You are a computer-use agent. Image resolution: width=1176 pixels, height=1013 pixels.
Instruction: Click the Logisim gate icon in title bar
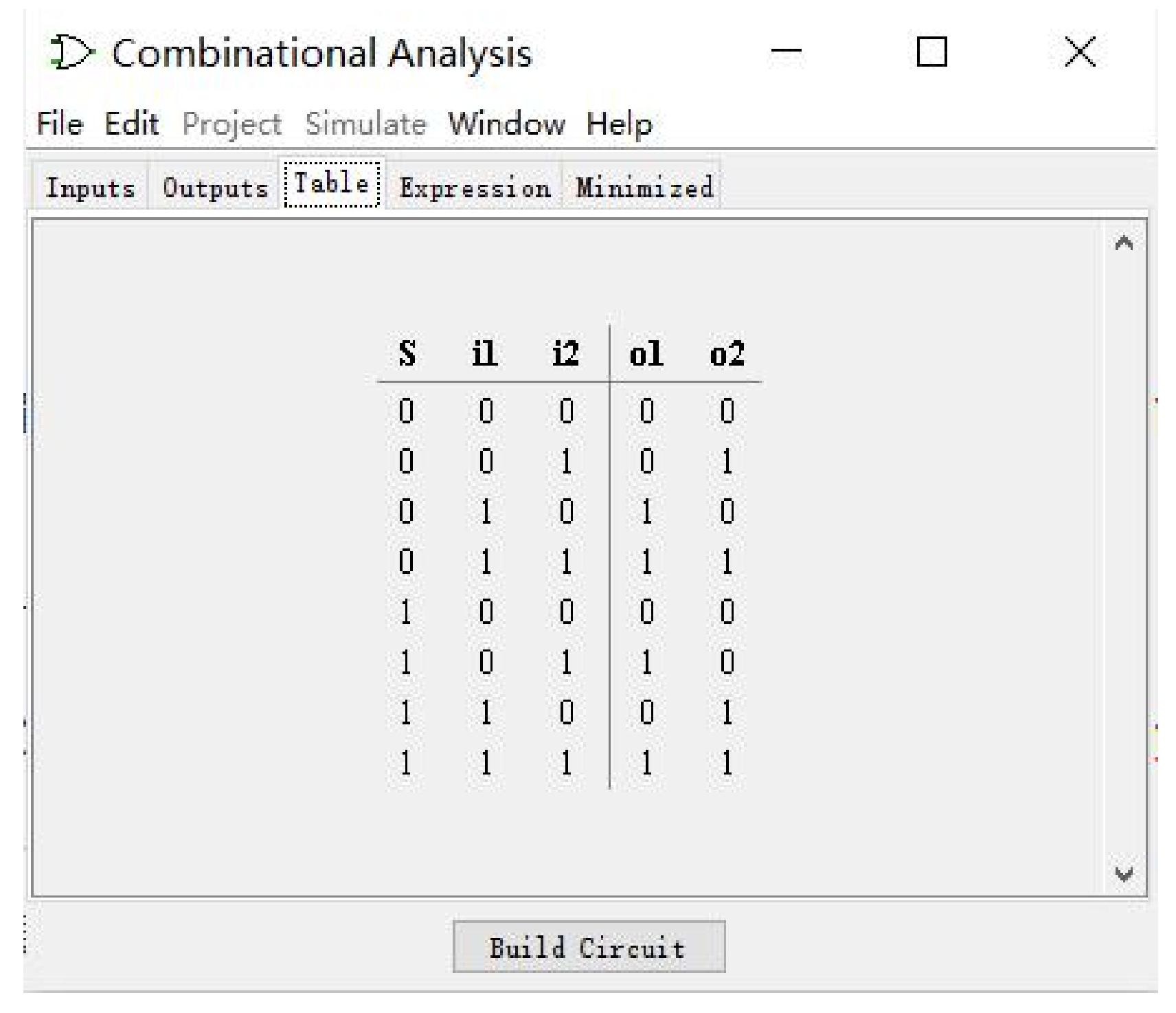coord(71,53)
